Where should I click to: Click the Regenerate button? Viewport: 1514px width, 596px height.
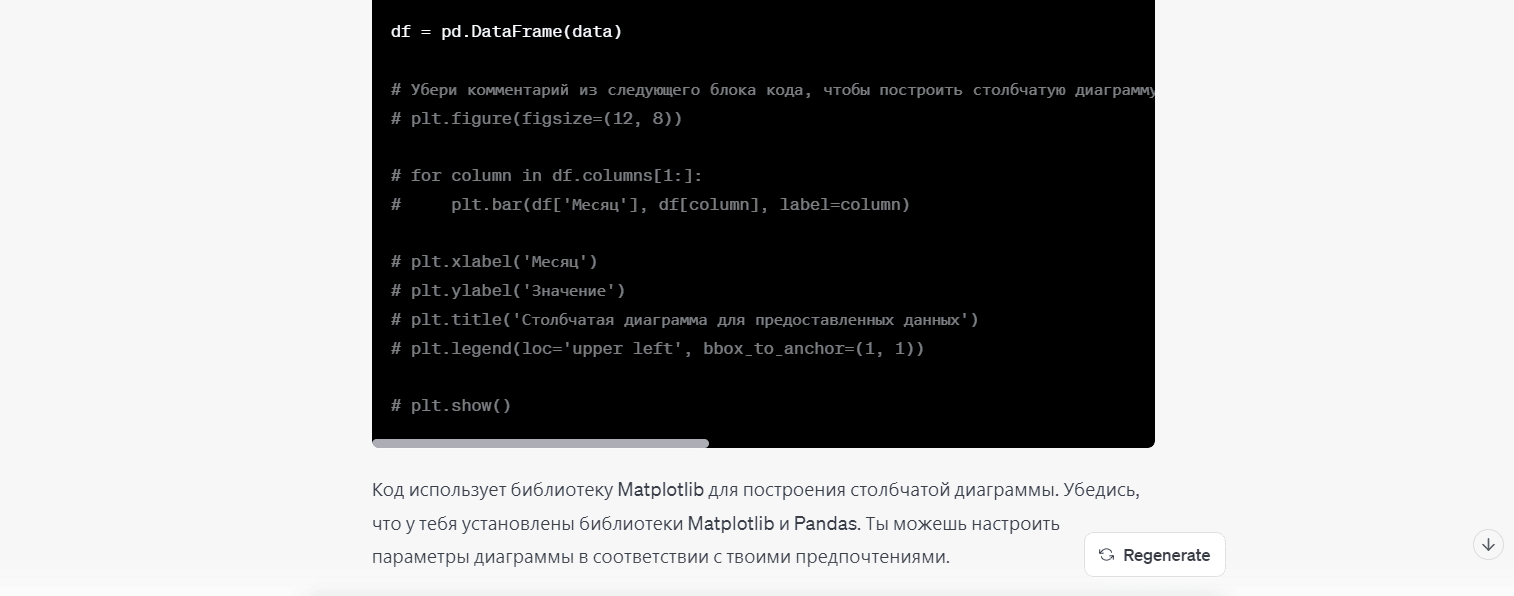1155,555
